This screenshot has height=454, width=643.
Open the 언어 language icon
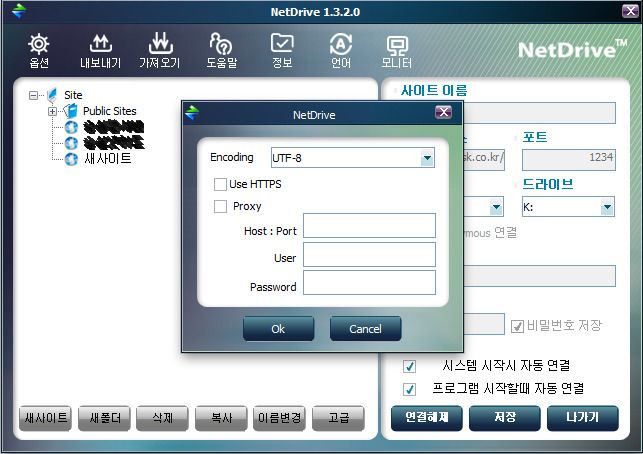click(341, 44)
